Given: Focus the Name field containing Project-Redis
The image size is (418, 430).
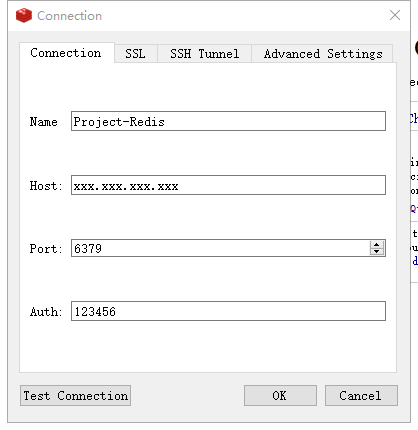Looking at the screenshot, I should 228,121.
